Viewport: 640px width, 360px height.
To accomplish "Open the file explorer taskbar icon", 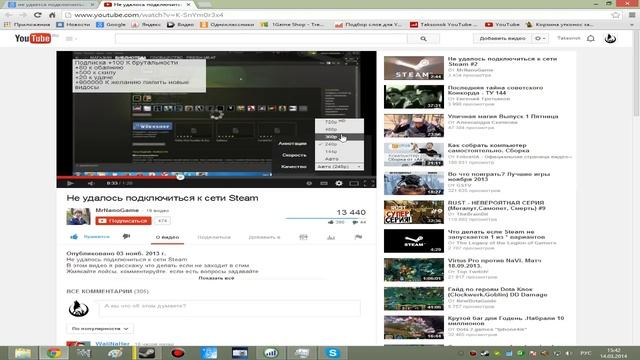I will (23, 353).
